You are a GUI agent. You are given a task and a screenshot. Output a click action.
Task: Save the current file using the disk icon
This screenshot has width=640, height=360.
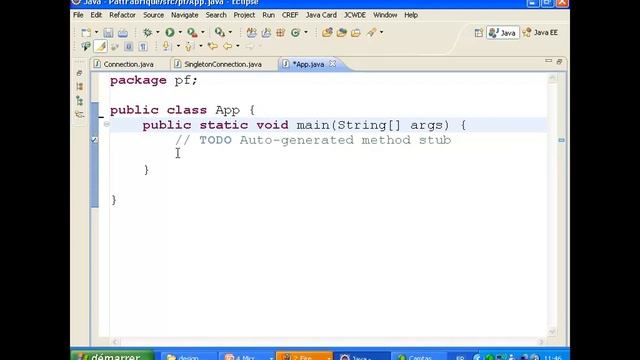pos(108,33)
